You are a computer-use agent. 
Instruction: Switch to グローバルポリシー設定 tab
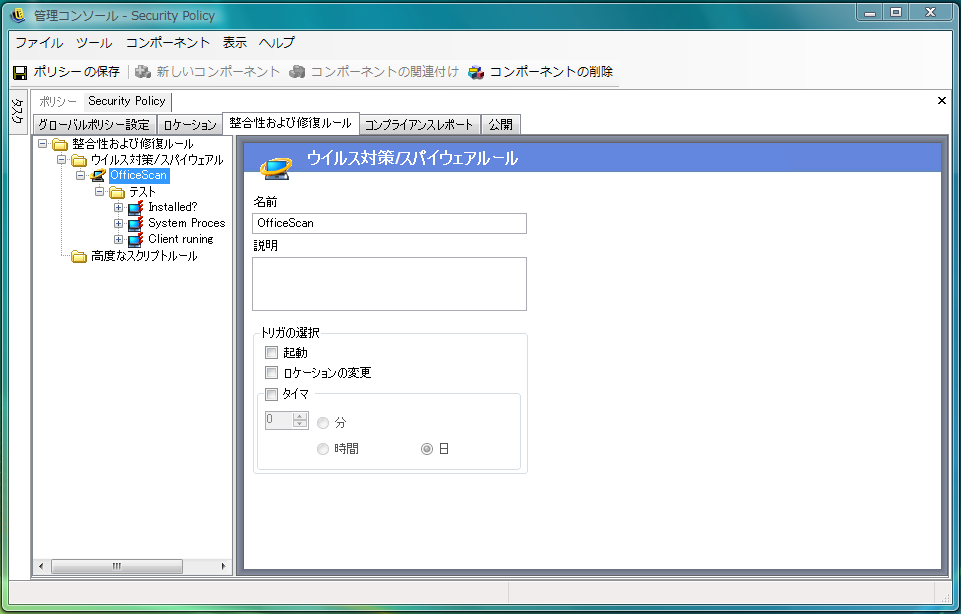[94, 124]
